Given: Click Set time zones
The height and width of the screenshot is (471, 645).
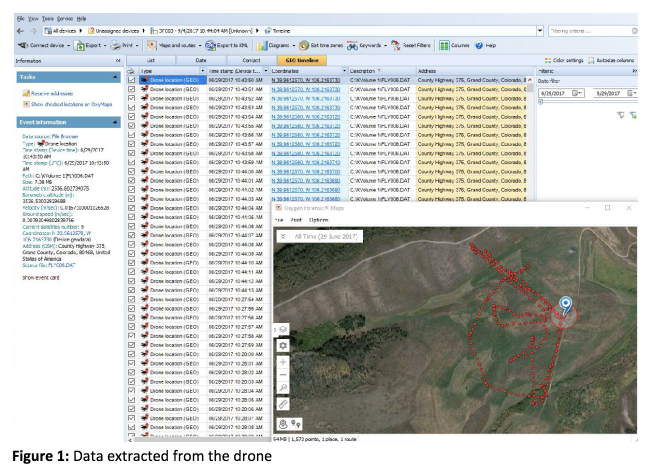Looking at the screenshot, I should click(x=321, y=45).
